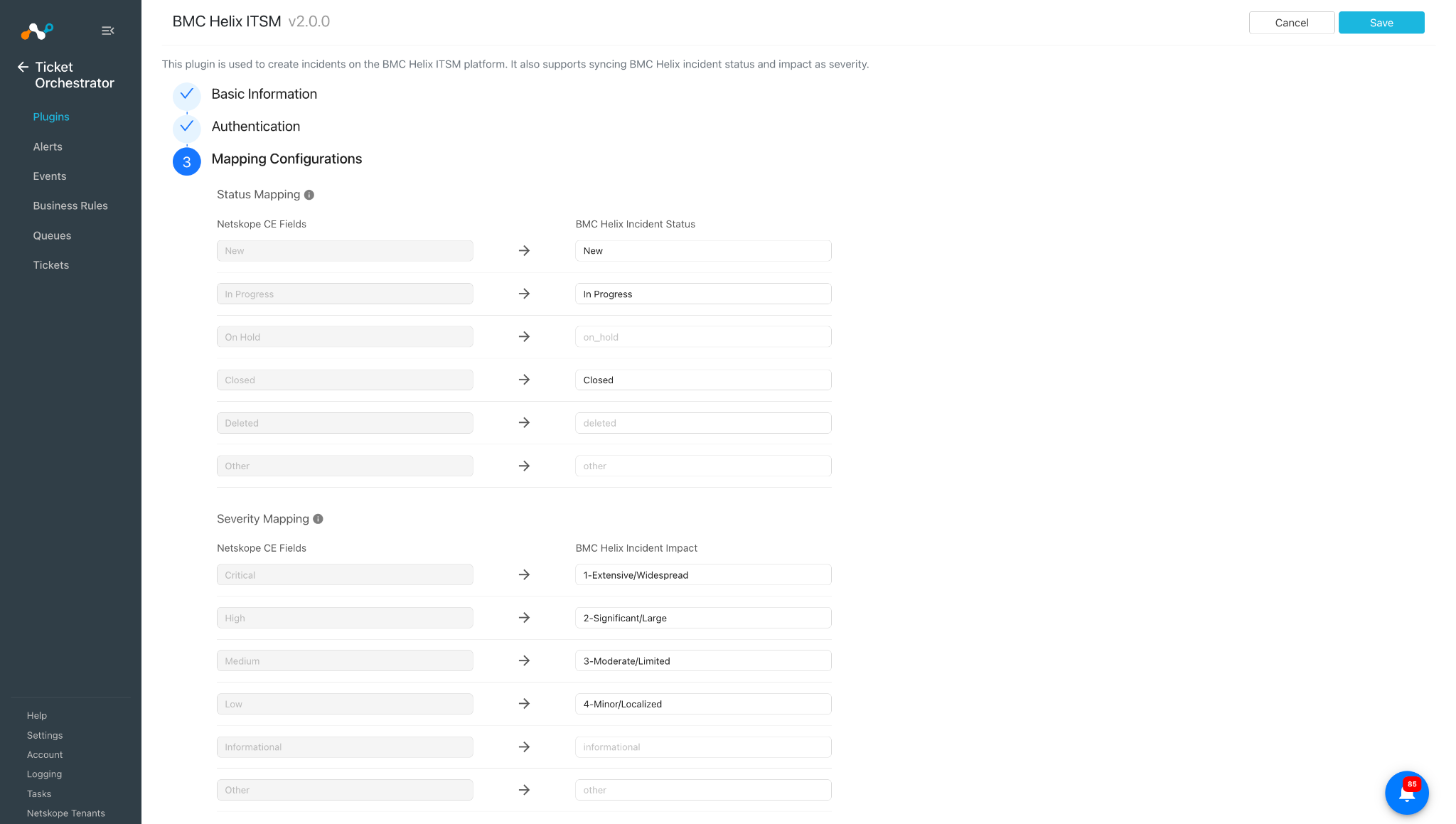
Task: Open Plugins in the sidebar
Action: tap(51, 117)
